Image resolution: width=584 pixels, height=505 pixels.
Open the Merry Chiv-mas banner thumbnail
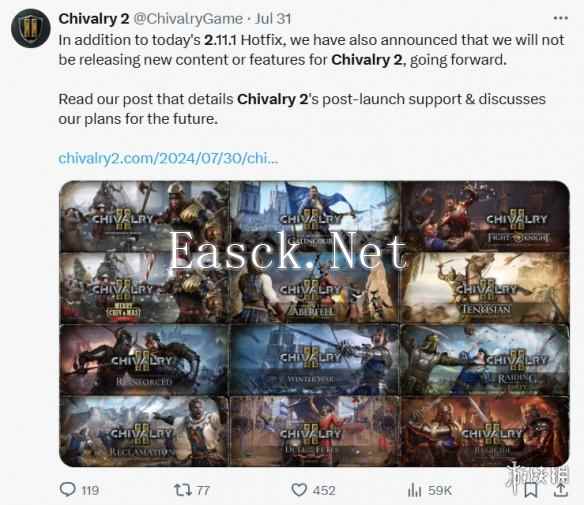coord(144,287)
